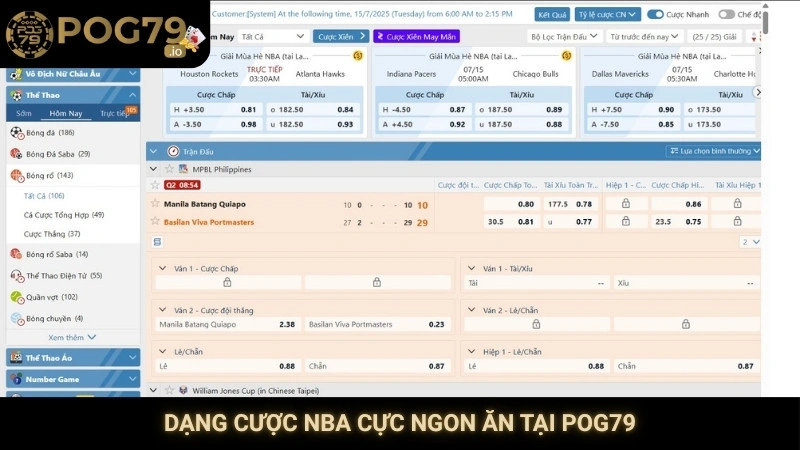Bet Basilan Viva Portmasters at 0.23
The image size is (800, 450).
[x=378, y=324]
